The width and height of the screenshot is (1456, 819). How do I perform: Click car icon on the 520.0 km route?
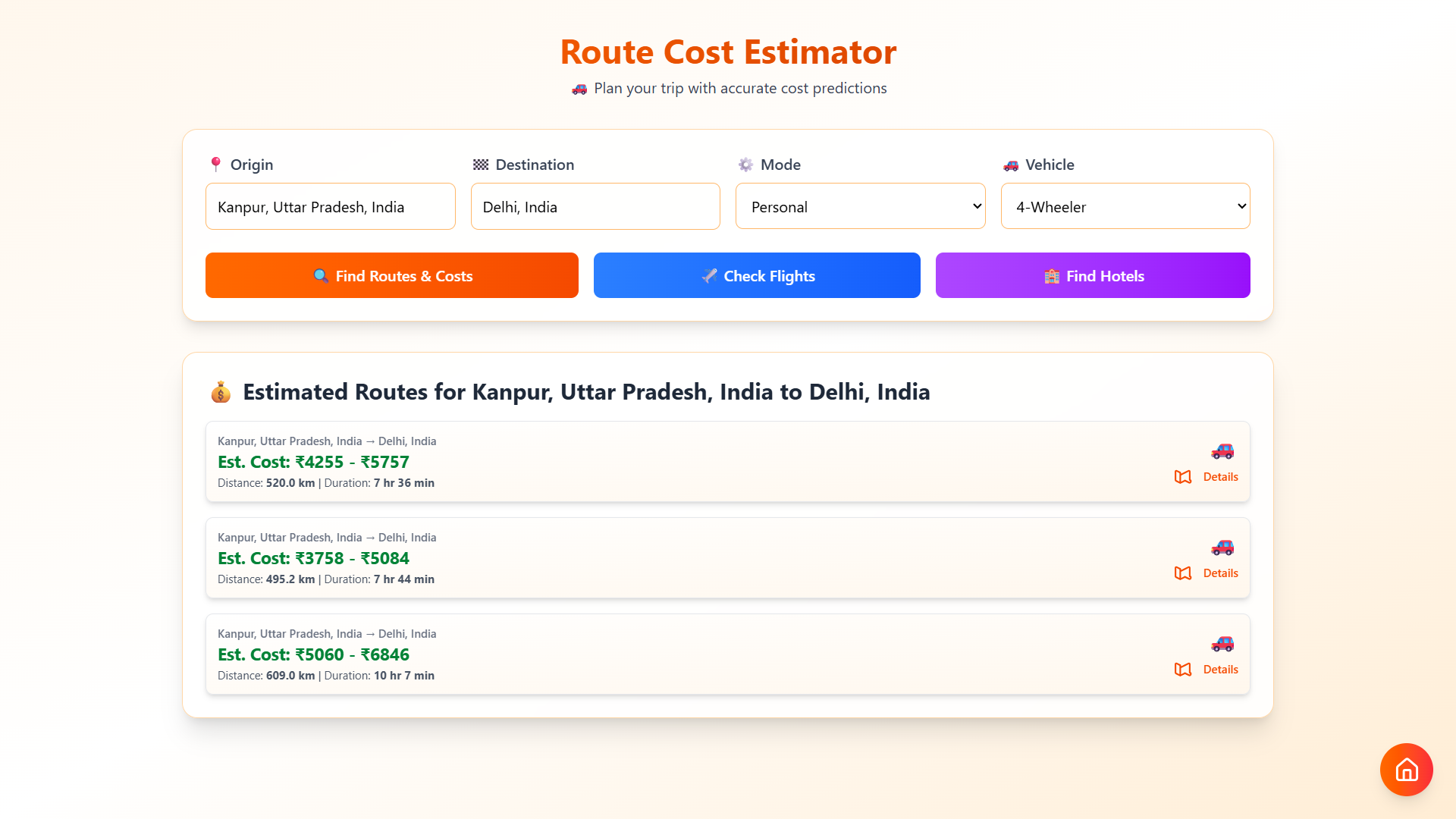[1222, 451]
